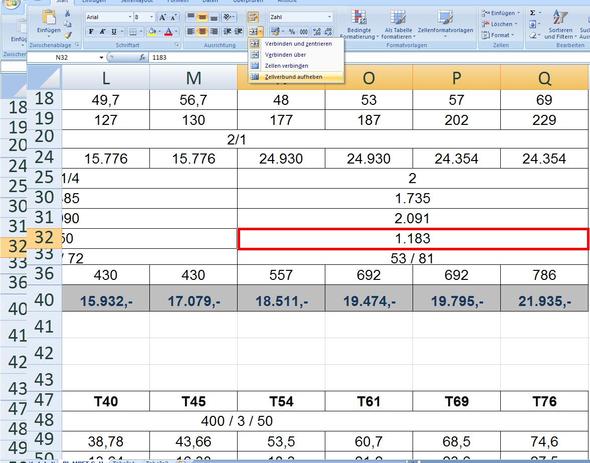Click the copy icon in Zwischenablage

(x=68, y=24)
